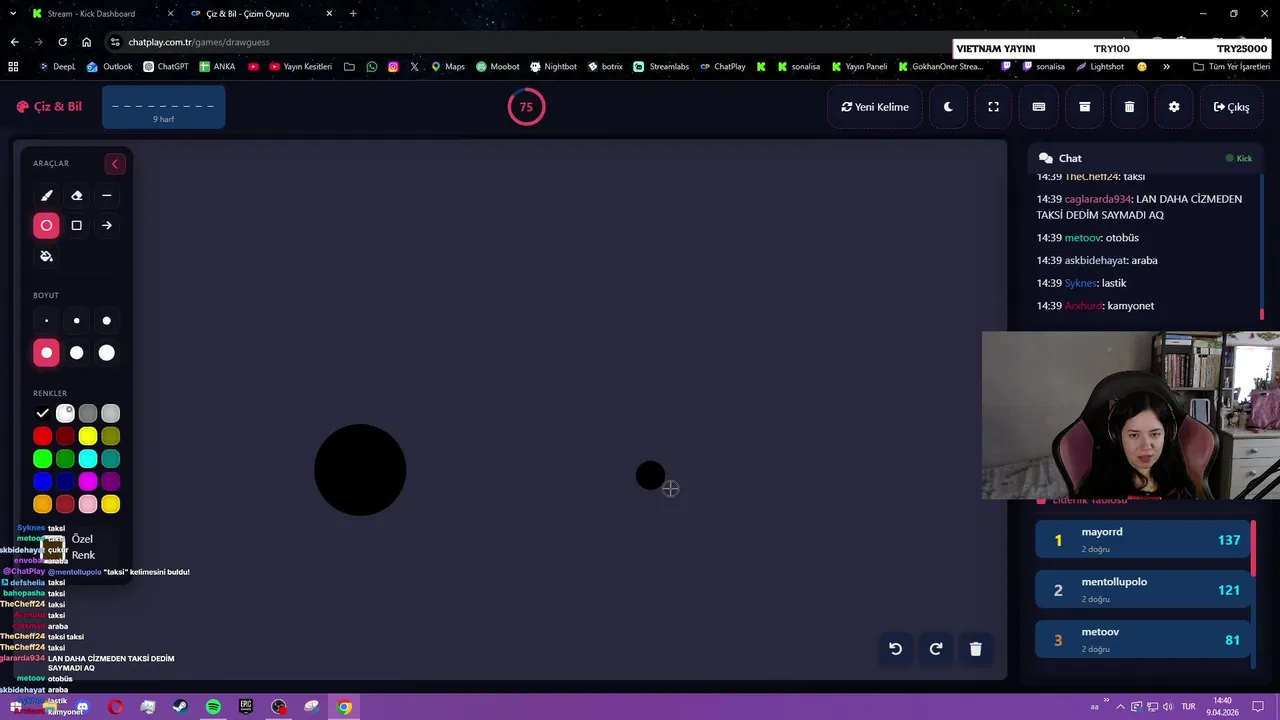This screenshot has height=720, width=1280.
Task: Select the black color swatch
Action: tap(42, 413)
